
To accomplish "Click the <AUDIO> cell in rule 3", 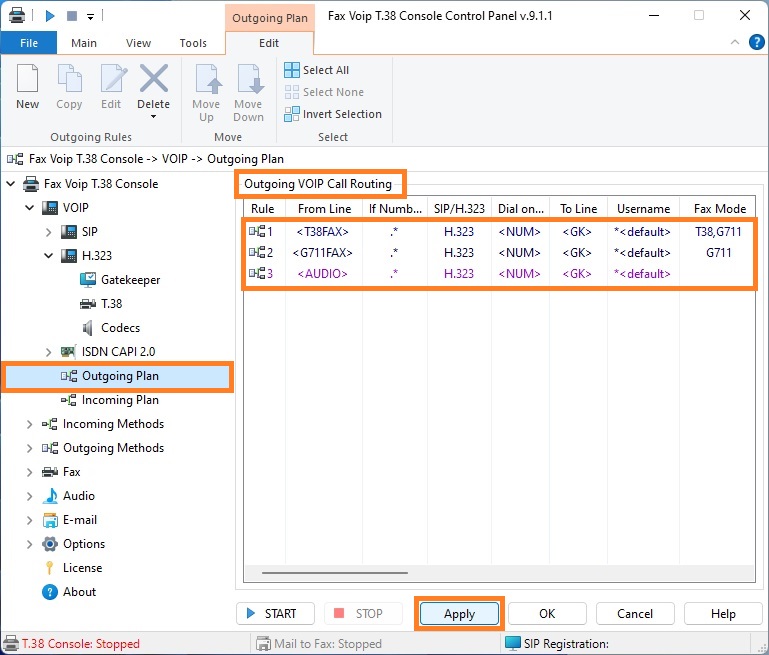I will point(323,274).
